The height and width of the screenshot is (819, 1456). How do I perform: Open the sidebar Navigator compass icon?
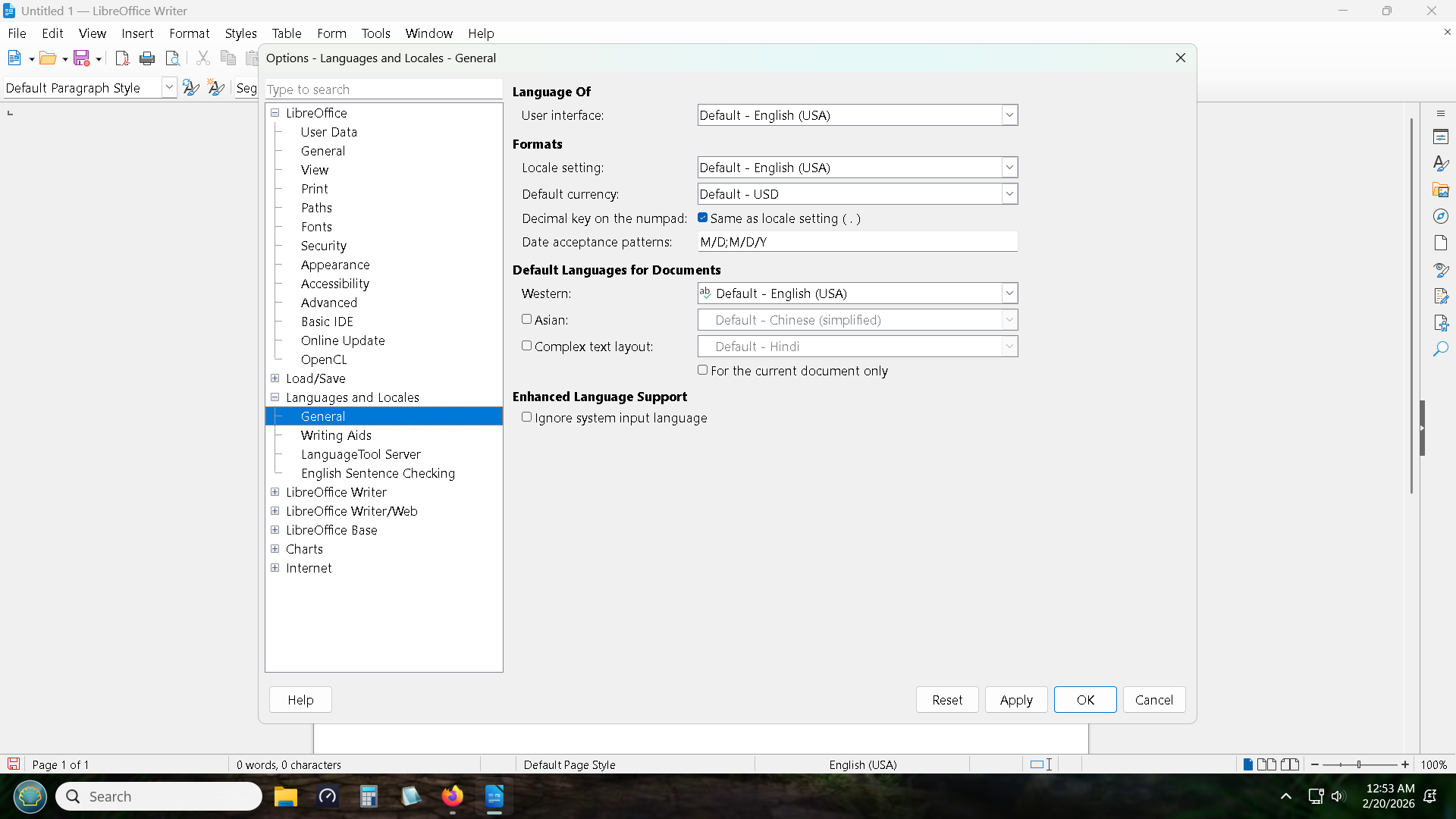[1441, 217]
